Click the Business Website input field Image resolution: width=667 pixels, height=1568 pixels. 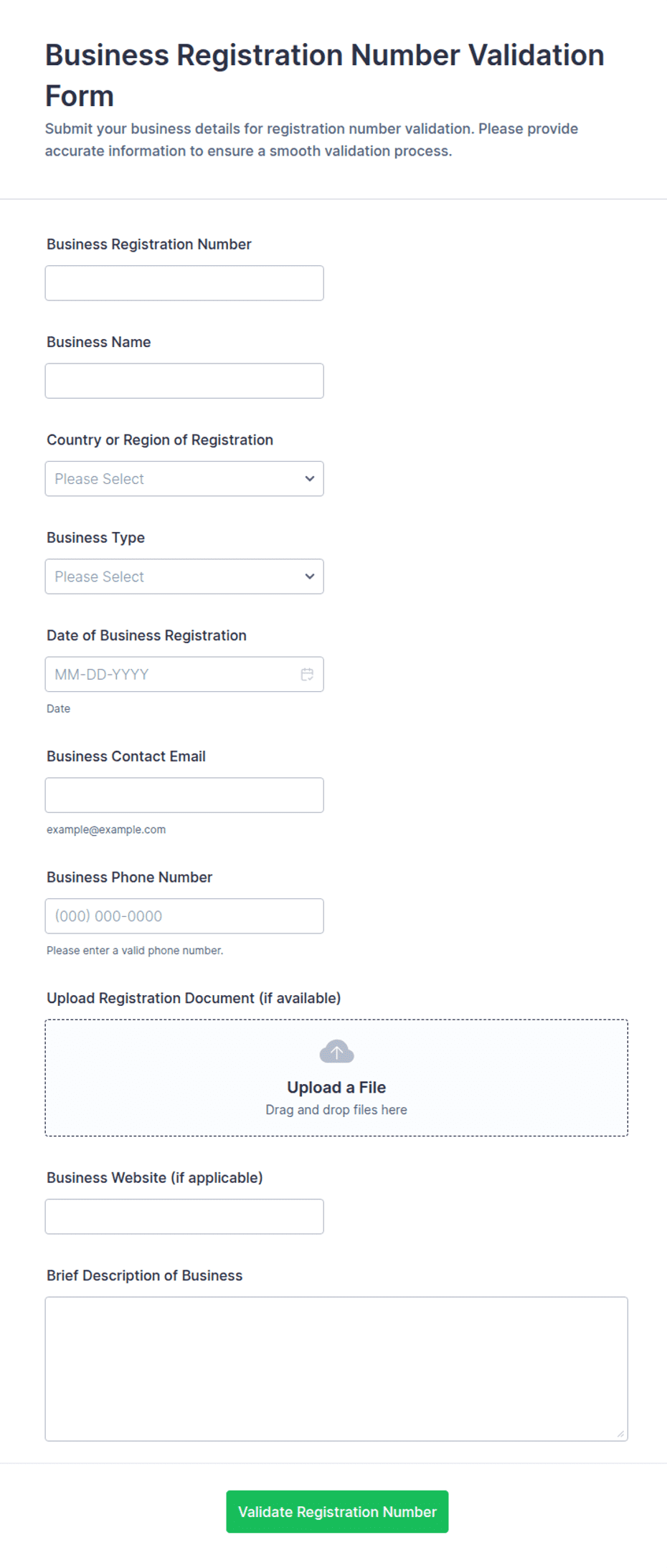coord(184,1217)
